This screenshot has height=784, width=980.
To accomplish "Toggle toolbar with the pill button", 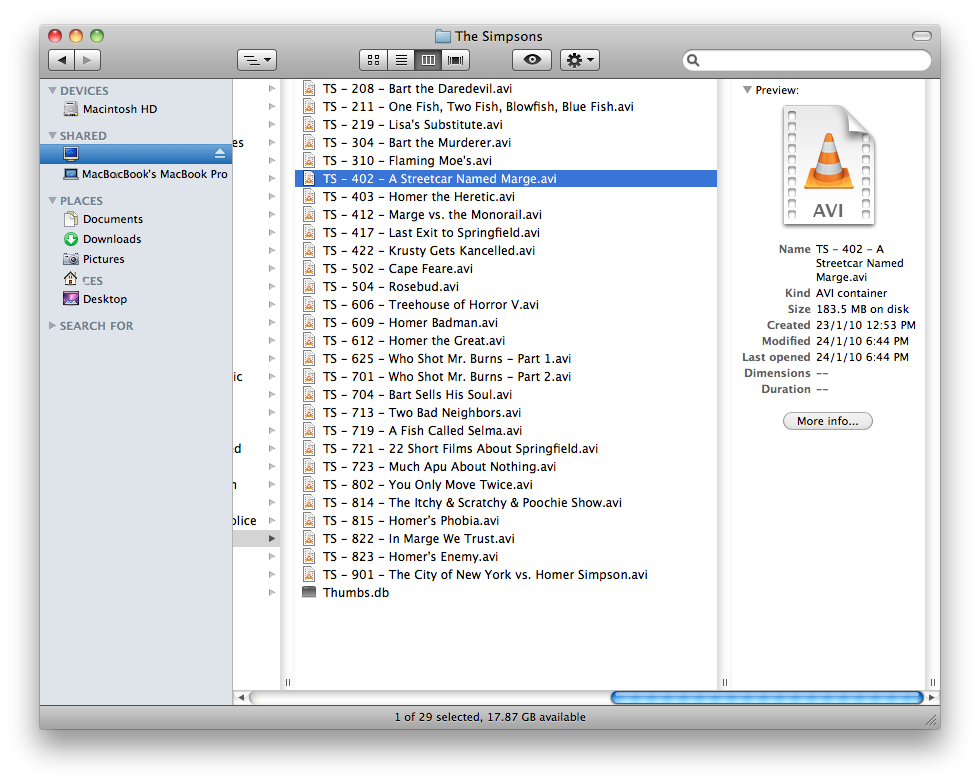I will point(921,36).
